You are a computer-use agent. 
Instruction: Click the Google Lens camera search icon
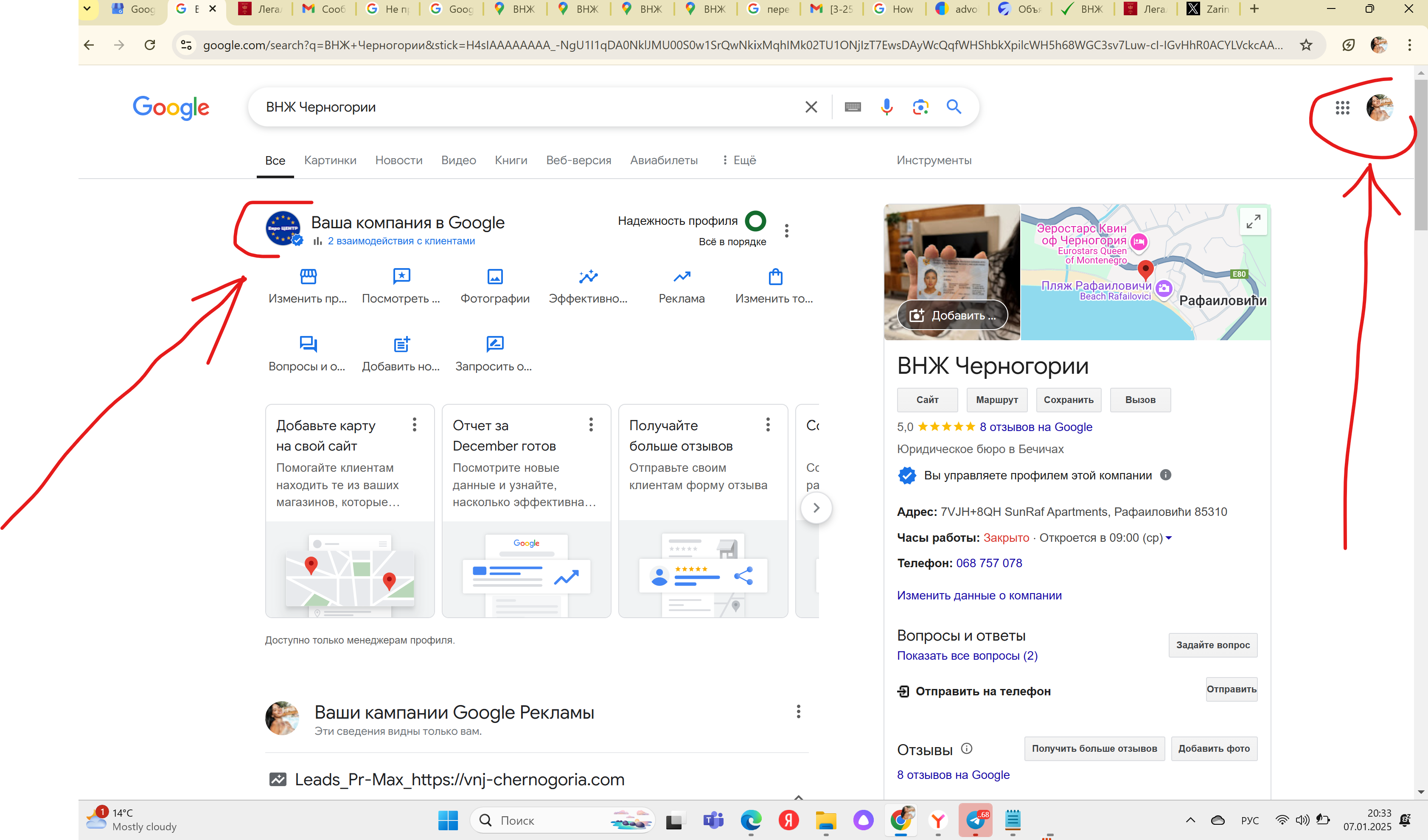click(x=920, y=107)
